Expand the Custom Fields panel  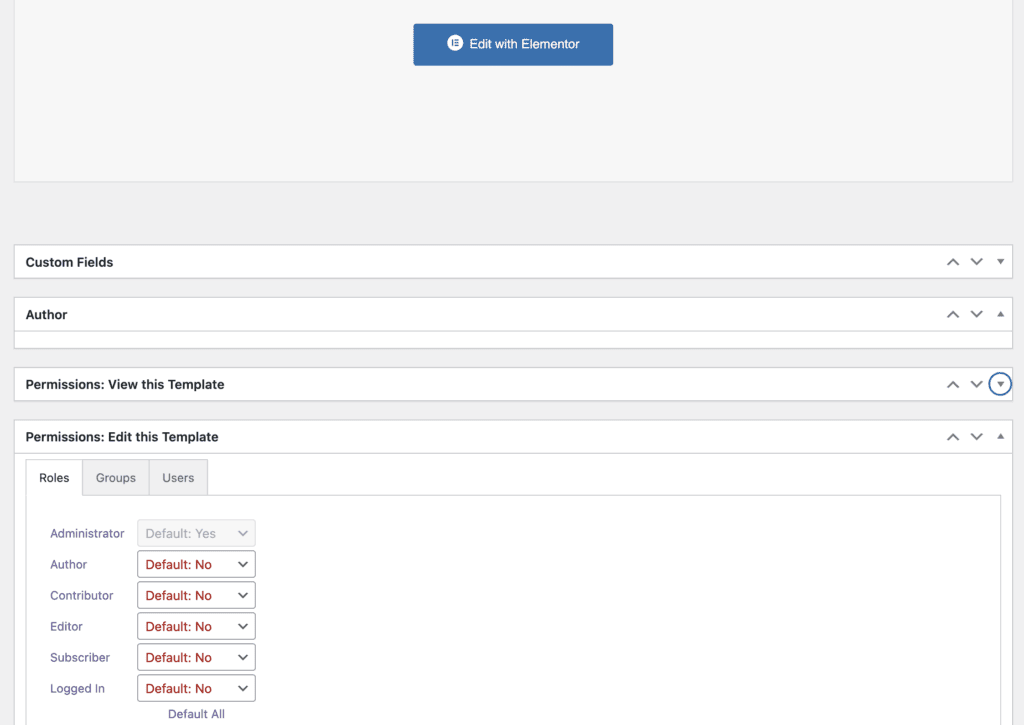pyautogui.click(x=1000, y=261)
